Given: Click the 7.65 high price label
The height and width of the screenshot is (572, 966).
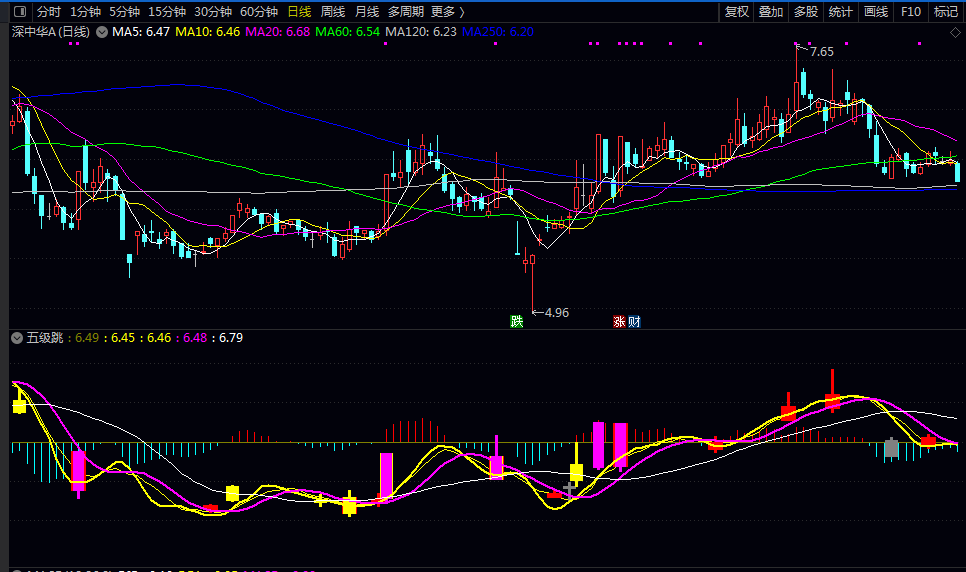Looking at the screenshot, I should [822, 52].
